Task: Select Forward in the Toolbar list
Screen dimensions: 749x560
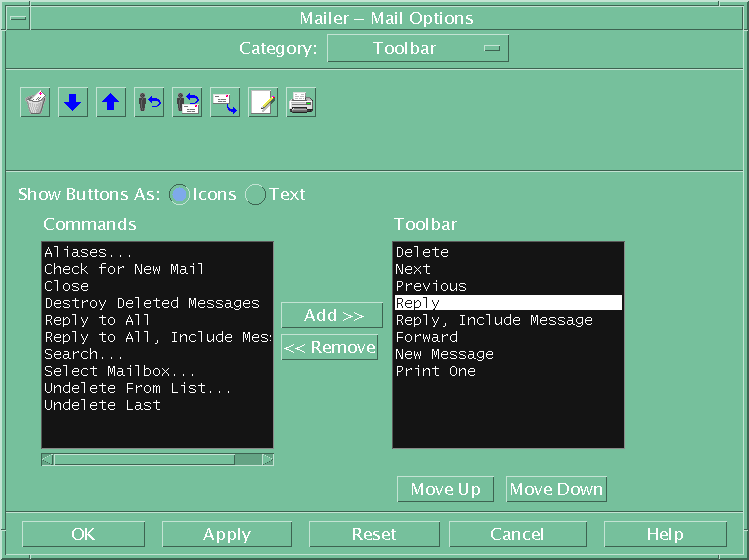Action: pos(427,337)
